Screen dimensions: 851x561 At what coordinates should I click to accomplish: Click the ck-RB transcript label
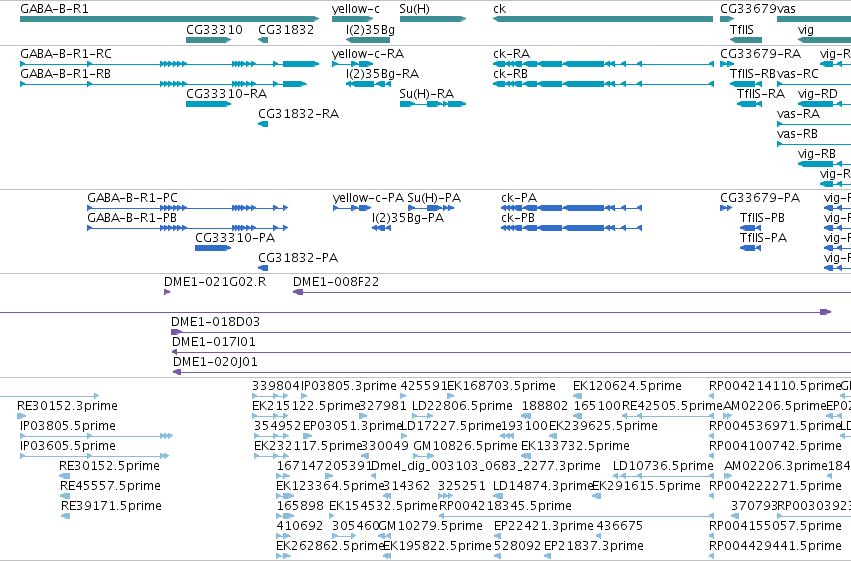(510, 74)
